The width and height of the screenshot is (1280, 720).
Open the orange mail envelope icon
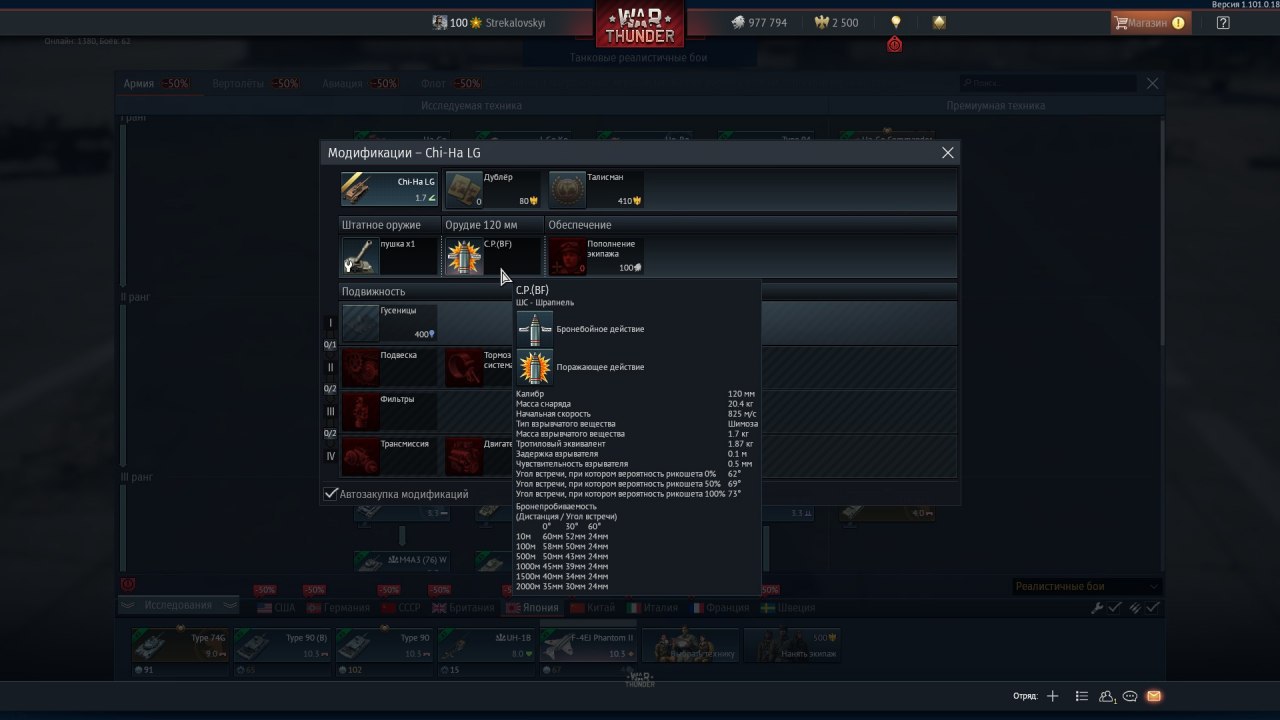[1153, 696]
